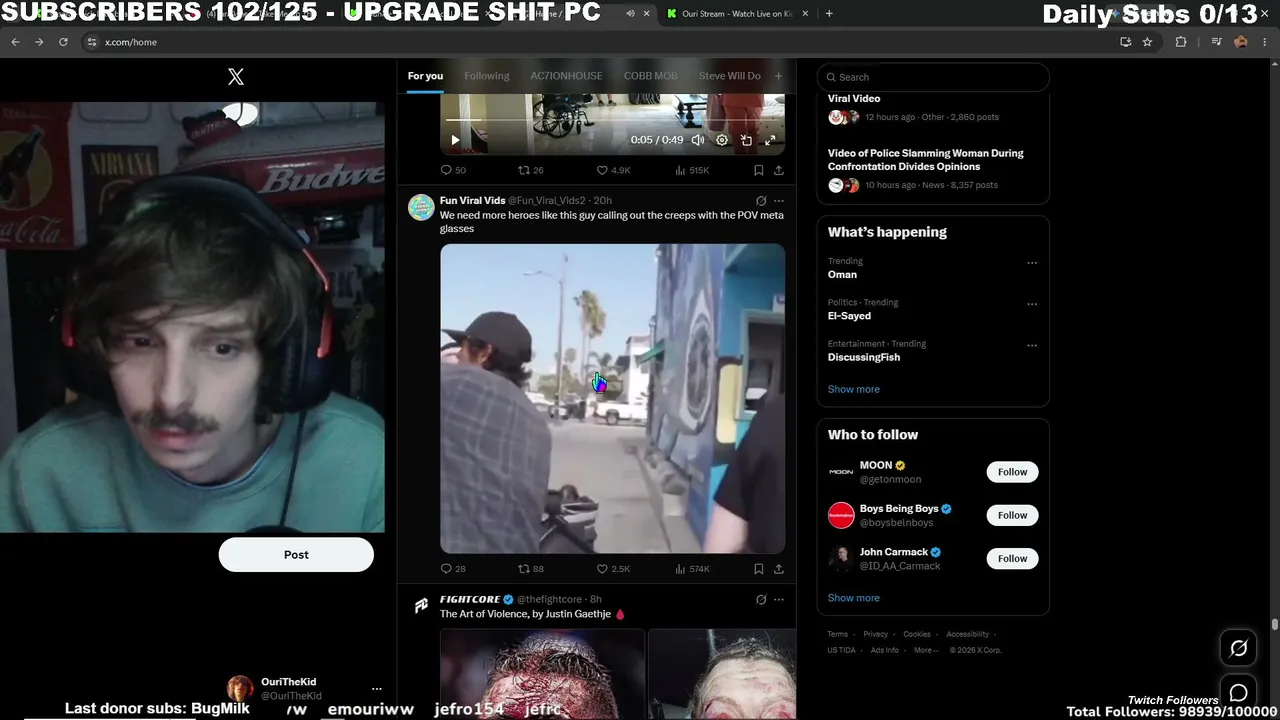
Task: Bookmark the Fun Viral Vids post
Action: pos(759,569)
